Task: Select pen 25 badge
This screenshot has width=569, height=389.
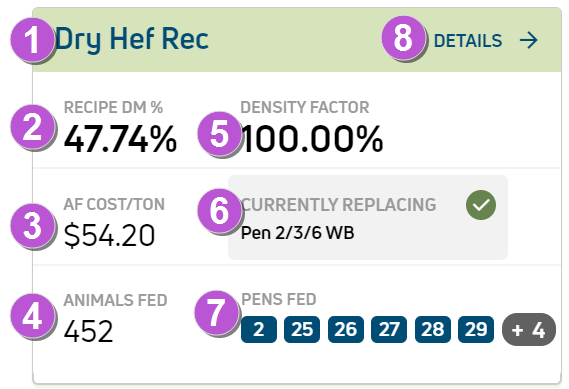Action: point(302,329)
